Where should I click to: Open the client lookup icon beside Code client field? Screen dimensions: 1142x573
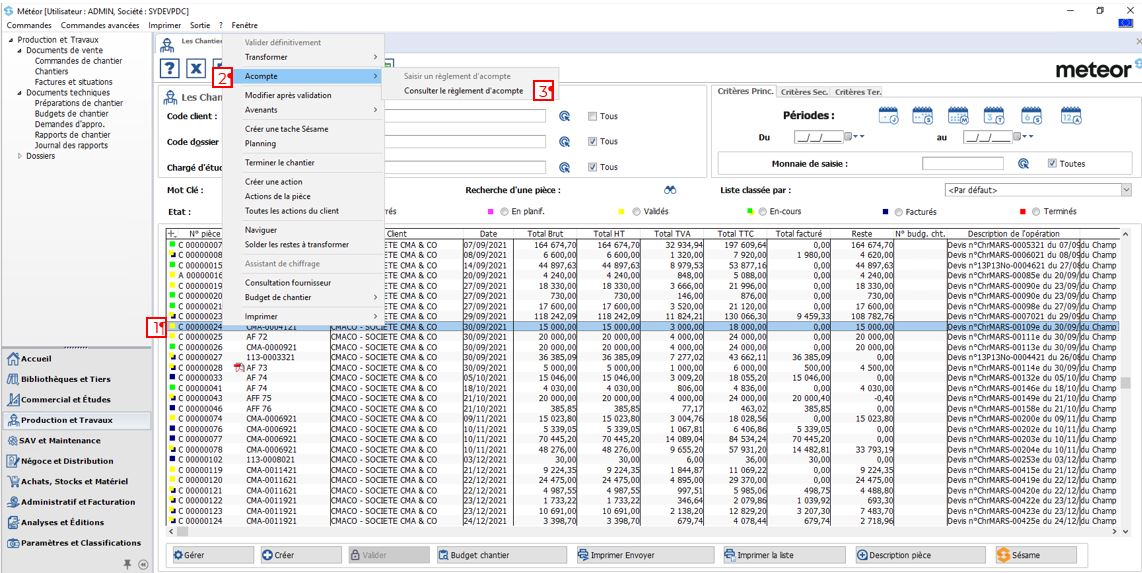(564, 116)
